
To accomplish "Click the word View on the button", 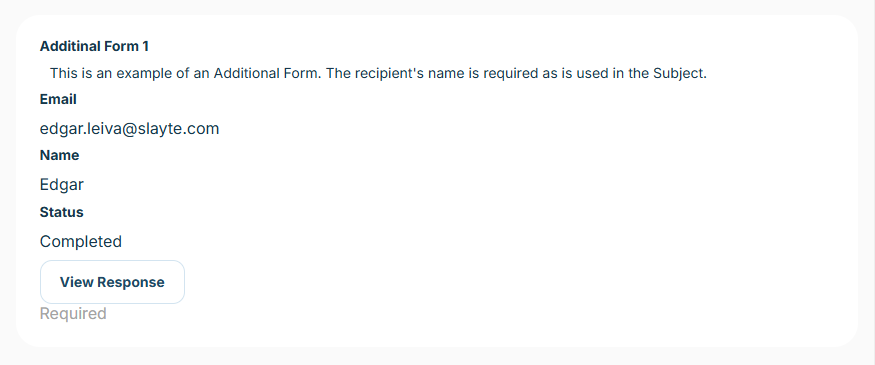I will click(x=77, y=282).
